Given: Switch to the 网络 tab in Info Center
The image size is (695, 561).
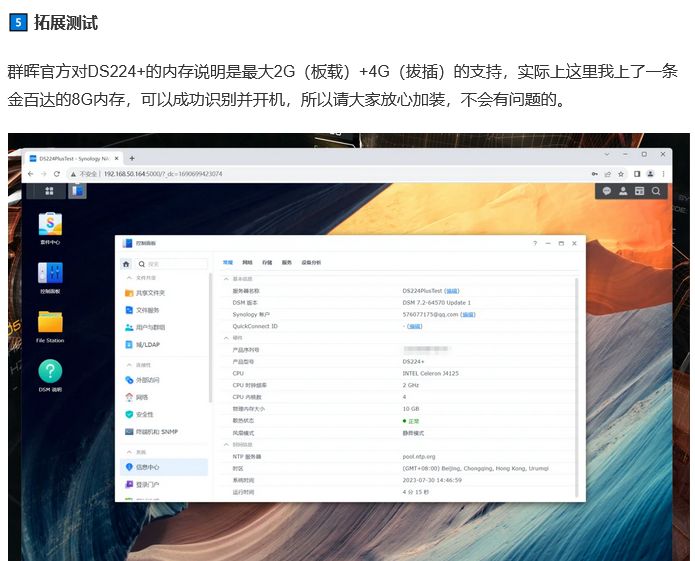Looking at the screenshot, I should click(x=247, y=263).
